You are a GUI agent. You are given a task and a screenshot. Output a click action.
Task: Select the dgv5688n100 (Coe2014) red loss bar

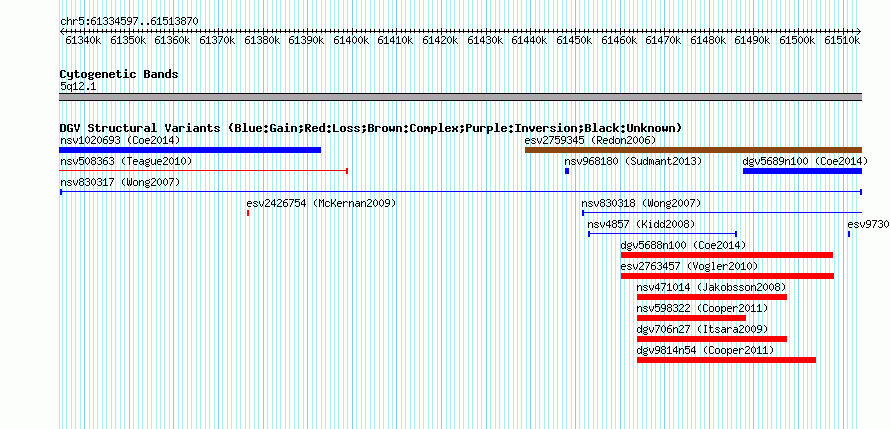click(x=727, y=255)
